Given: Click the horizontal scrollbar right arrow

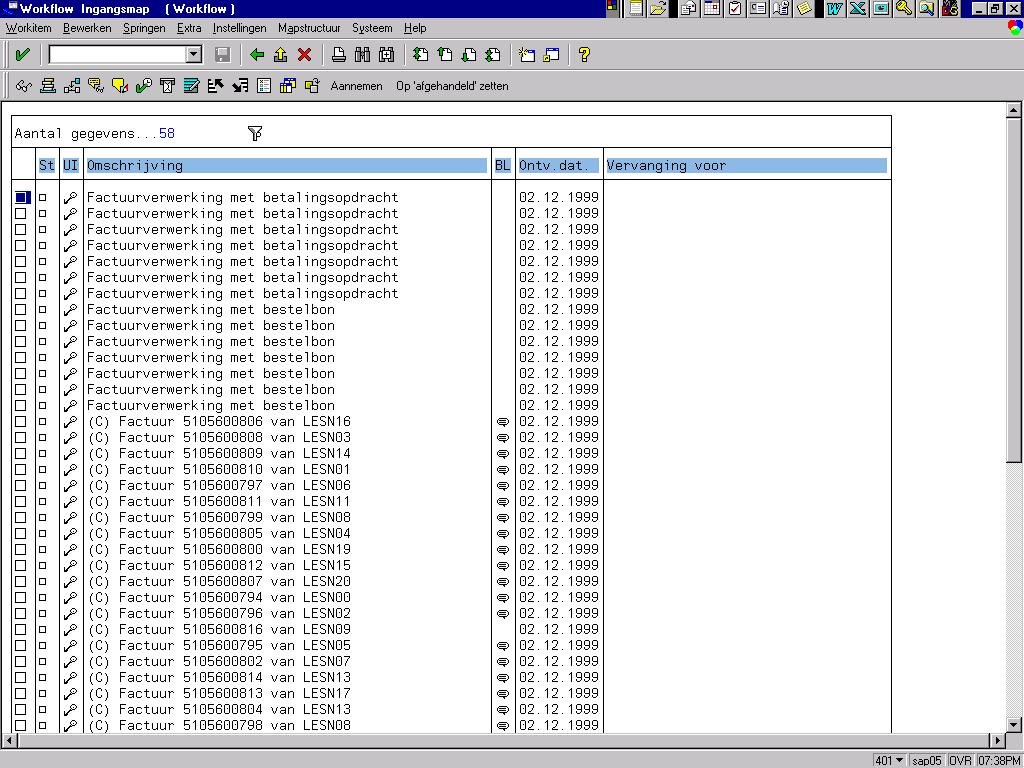Looking at the screenshot, I should tap(997, 741).
